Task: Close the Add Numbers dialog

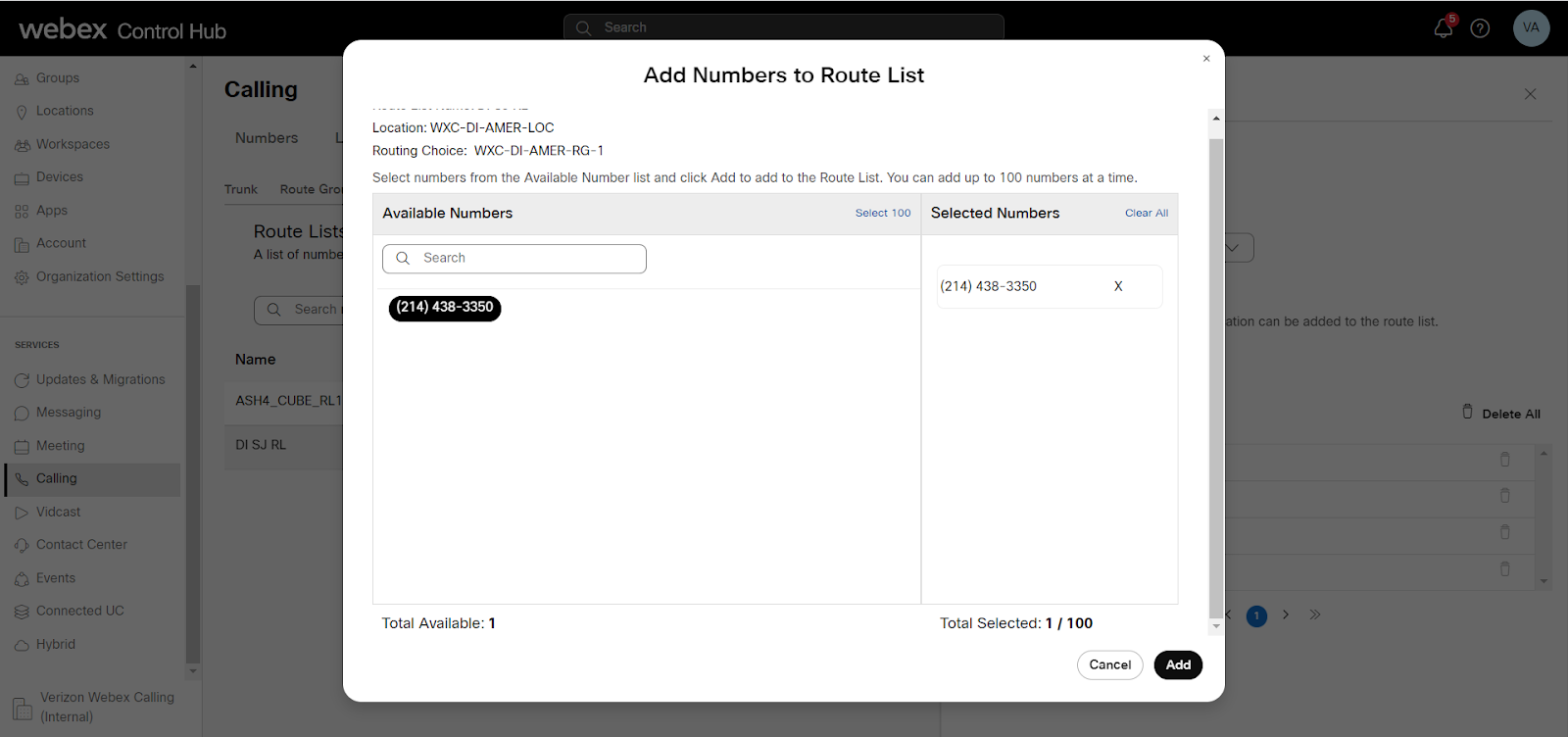Action: 1206,59
